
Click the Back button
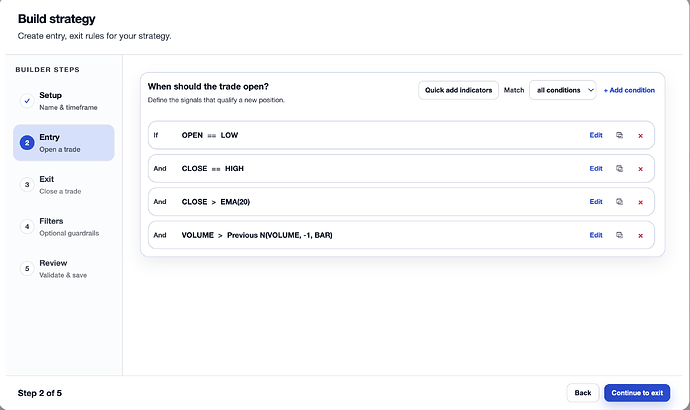(x=583, y=393)
